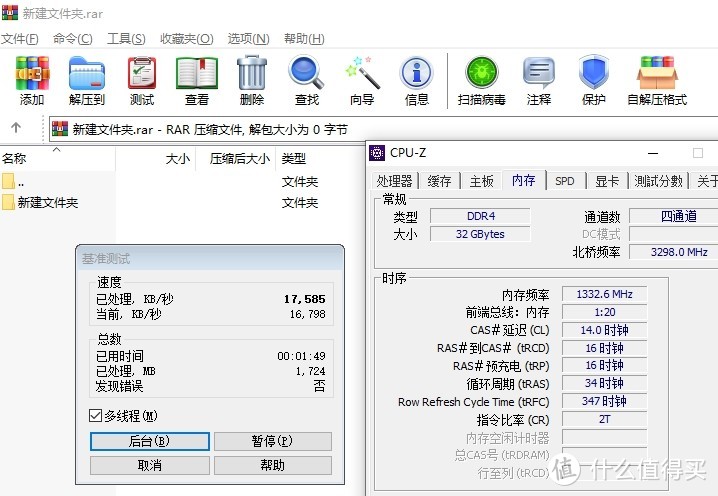Launch the Wizard (向导) wand icon
718x496 pixels.
362,73
